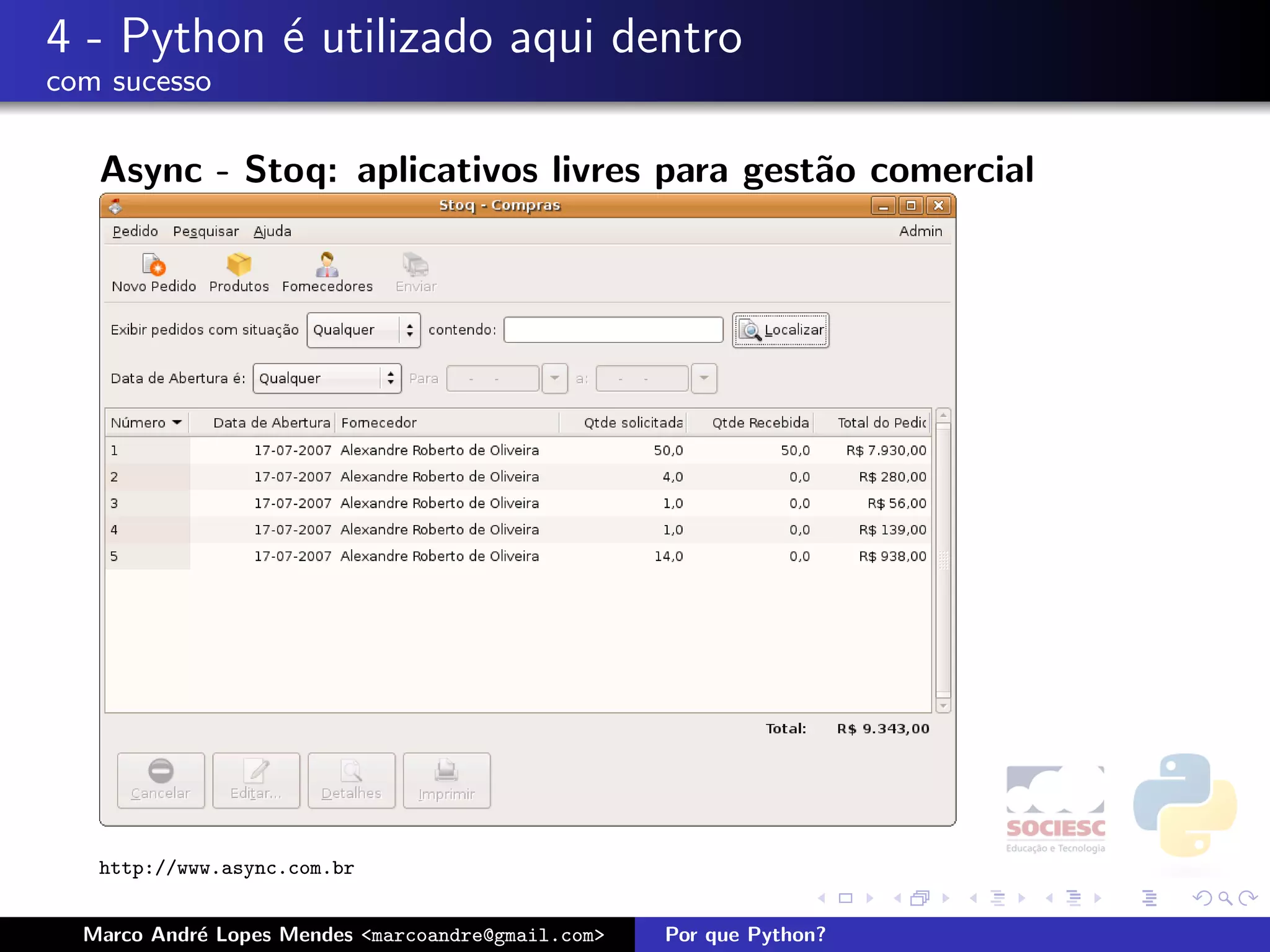Click the Editar... button

[x=256, y=780]
